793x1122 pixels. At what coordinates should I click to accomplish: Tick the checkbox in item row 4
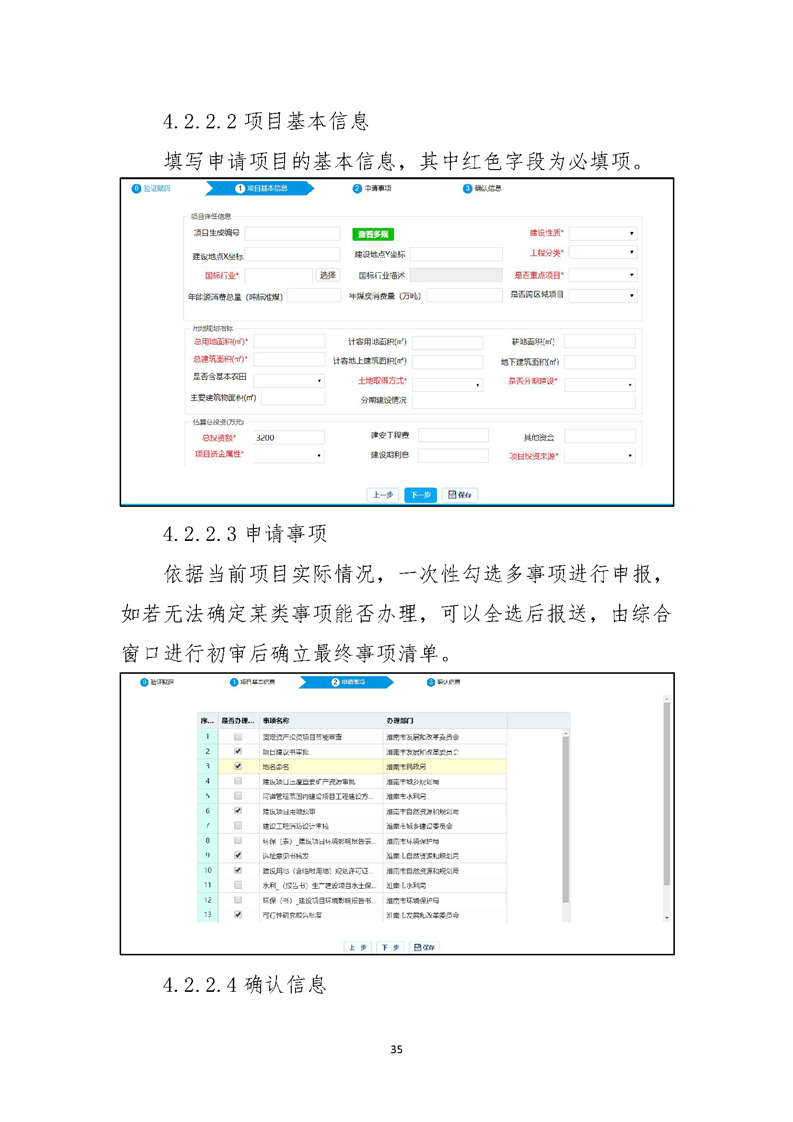click(x=238, y=781)
